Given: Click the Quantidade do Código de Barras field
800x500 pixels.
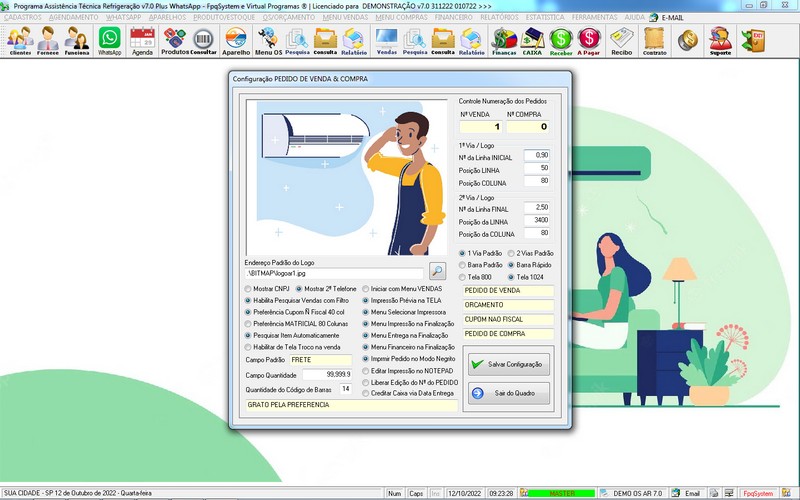Looking at the screenshot, I should click(x=345, y=389).
